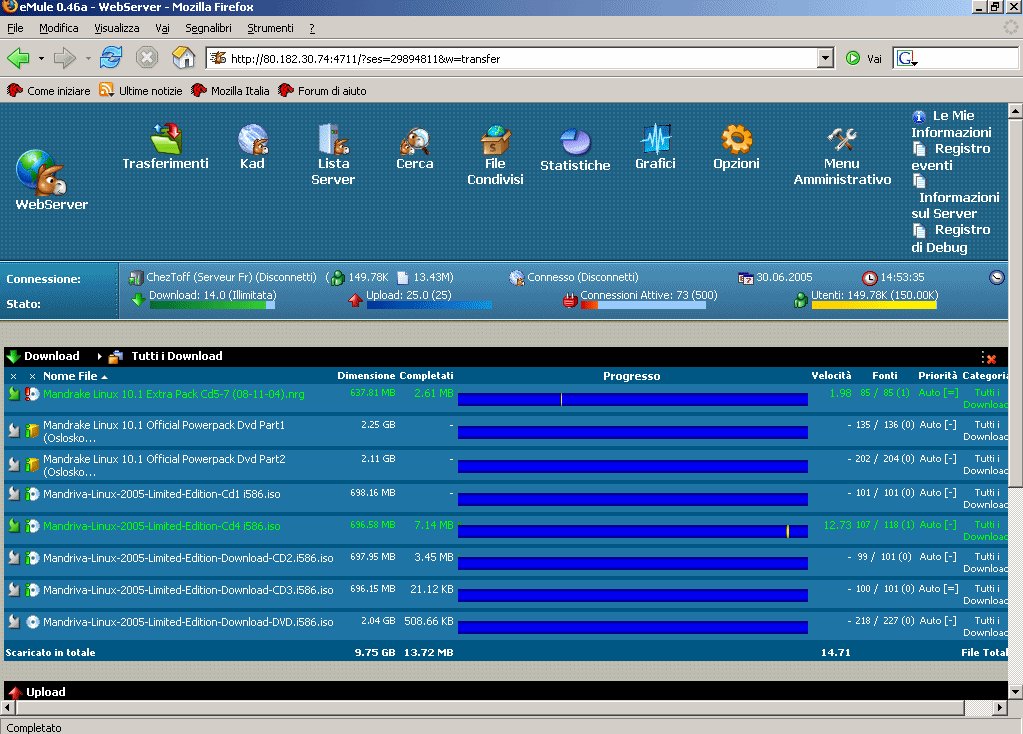Click the green Download speed bar
1023x734 pixels.
213,305
